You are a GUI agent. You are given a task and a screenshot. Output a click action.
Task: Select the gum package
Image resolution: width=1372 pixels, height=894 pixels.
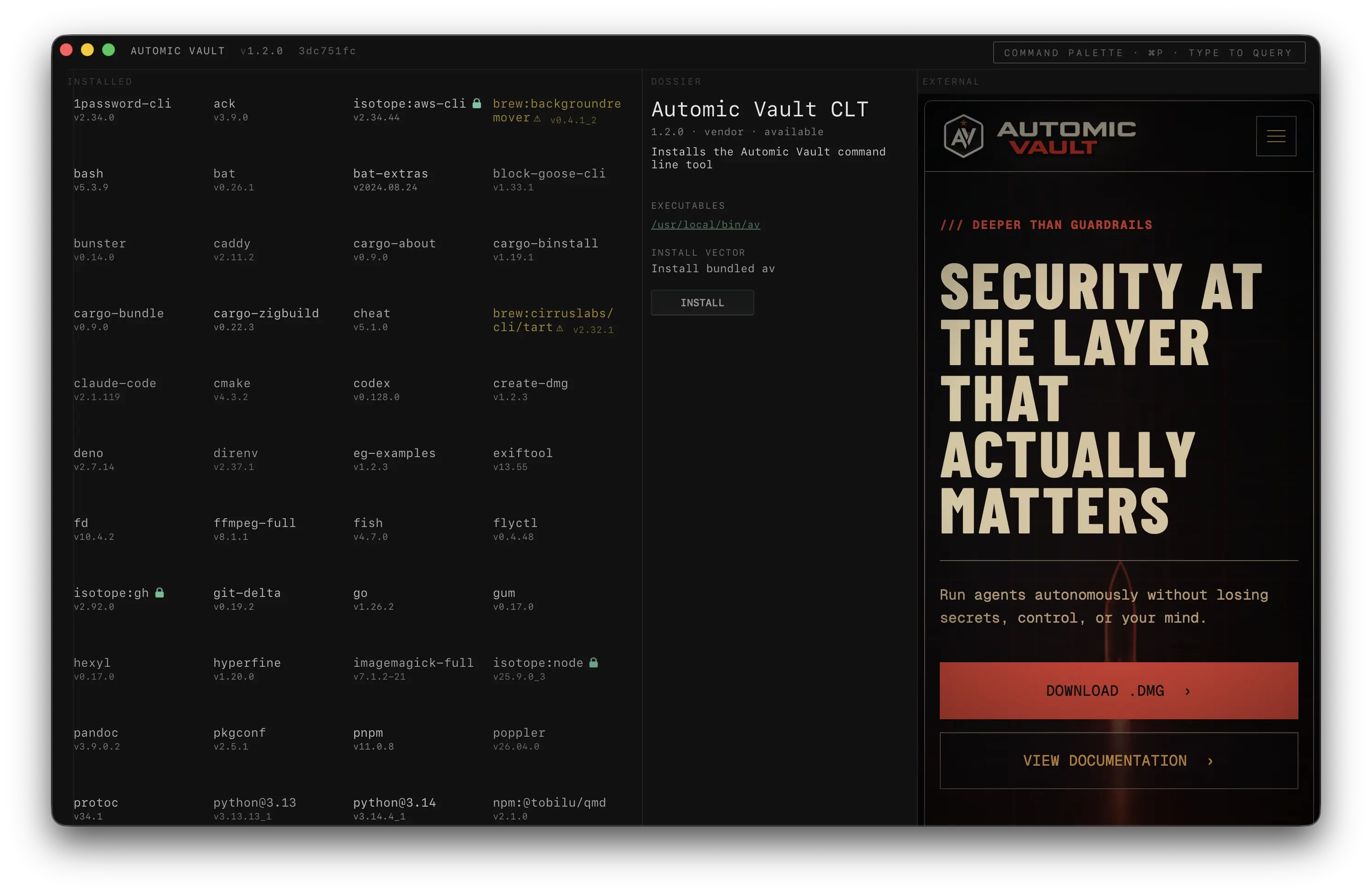point(513,599)
